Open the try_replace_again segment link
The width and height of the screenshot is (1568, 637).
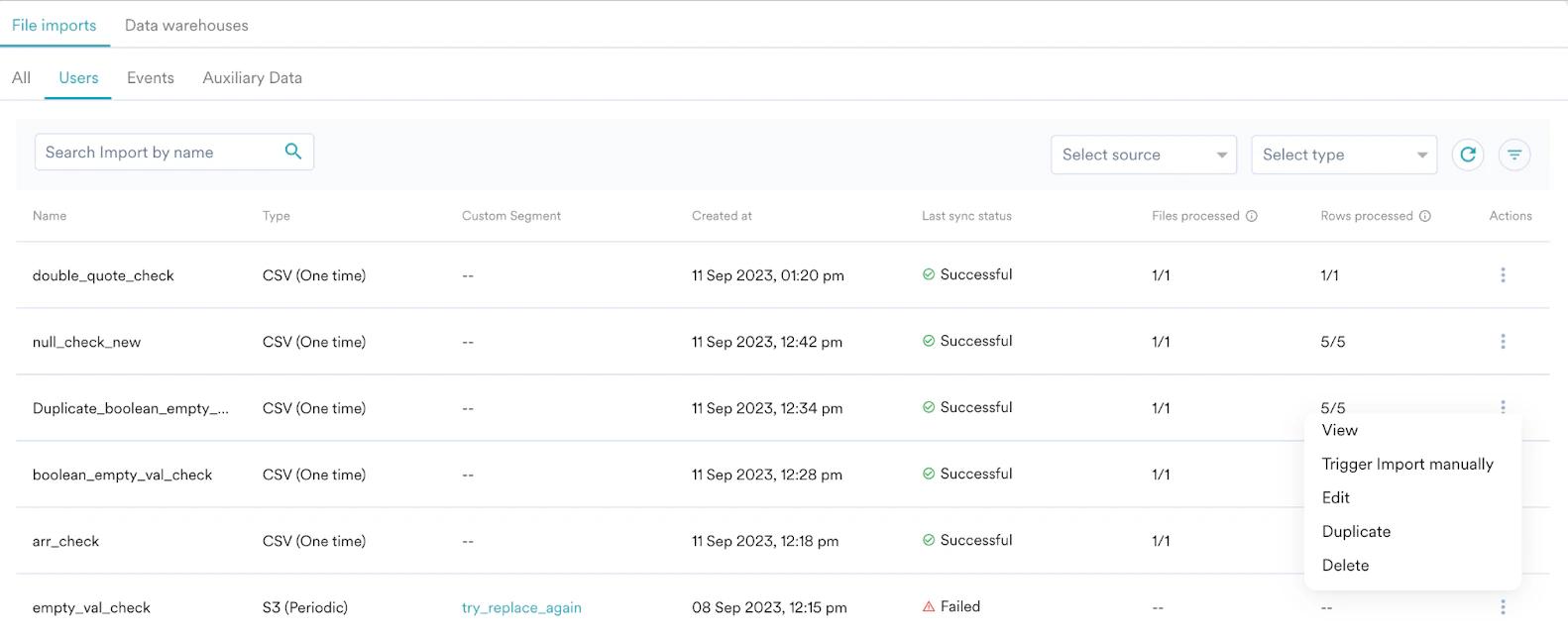click(521, 607)
